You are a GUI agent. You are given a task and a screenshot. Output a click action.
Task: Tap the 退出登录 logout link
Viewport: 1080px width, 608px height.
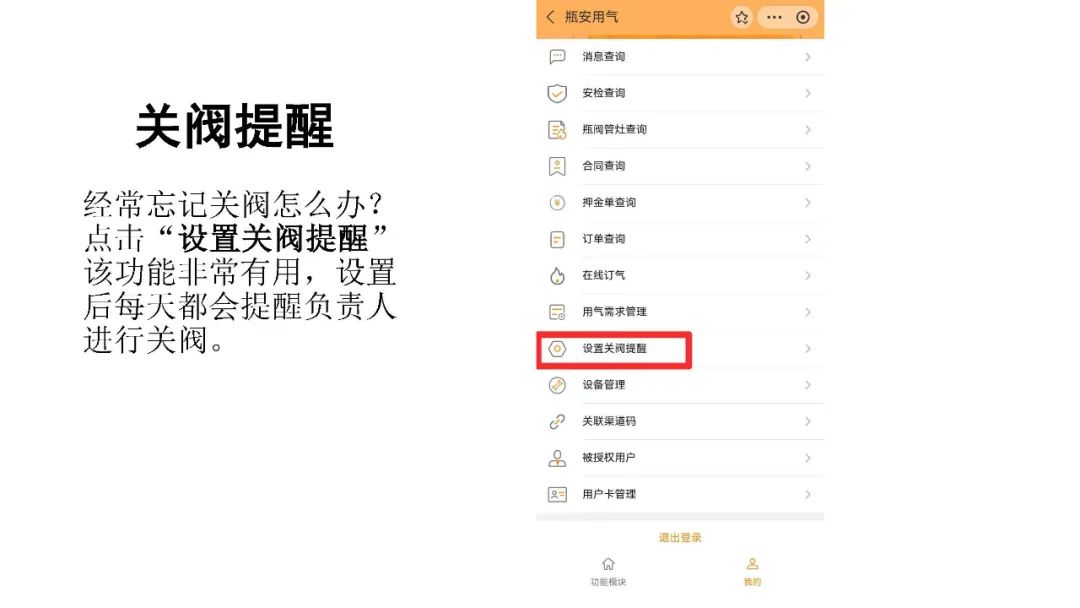pyautogui.click(x=680, y=538)
